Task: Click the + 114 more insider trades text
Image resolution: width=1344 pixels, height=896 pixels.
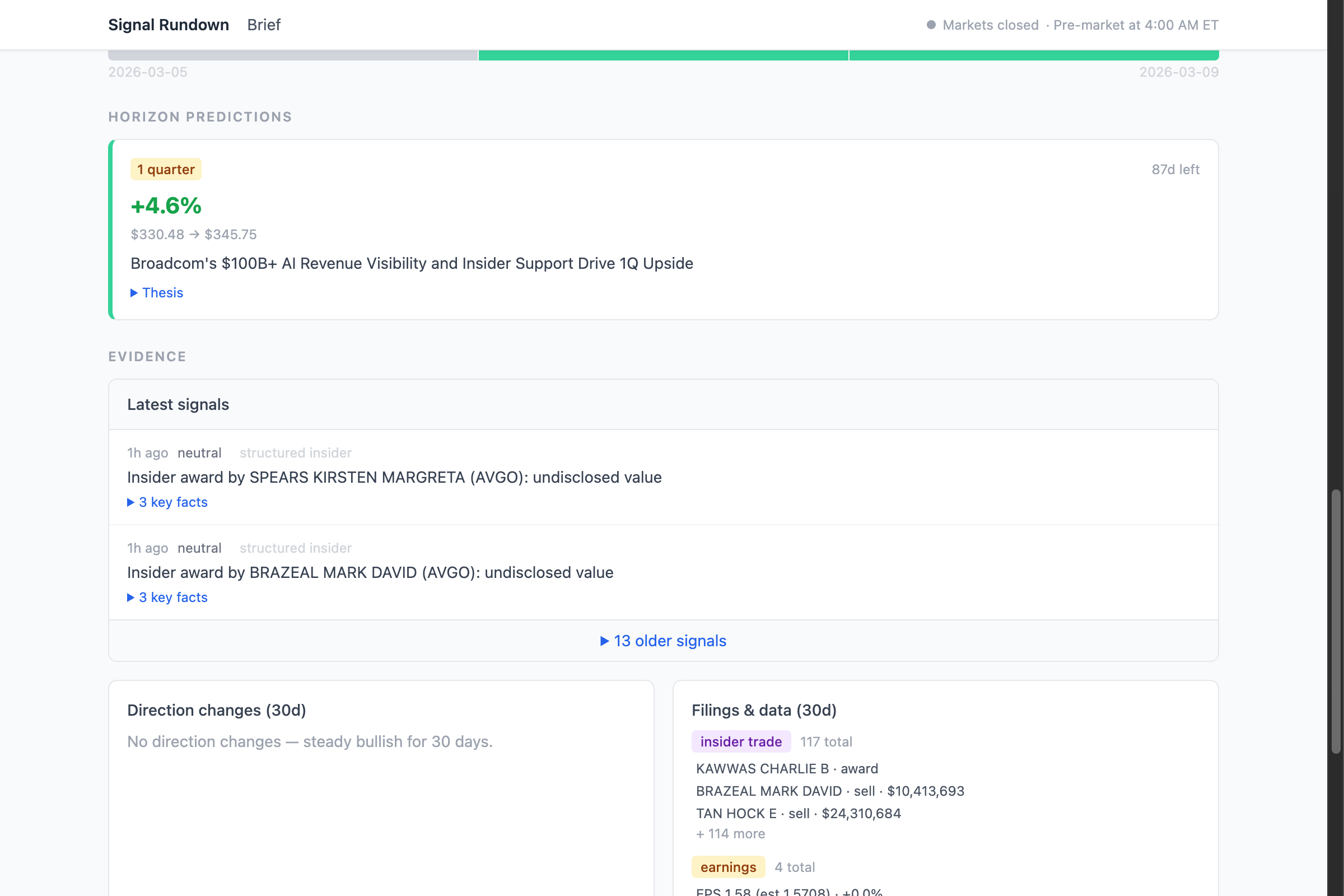Action: 730,834
